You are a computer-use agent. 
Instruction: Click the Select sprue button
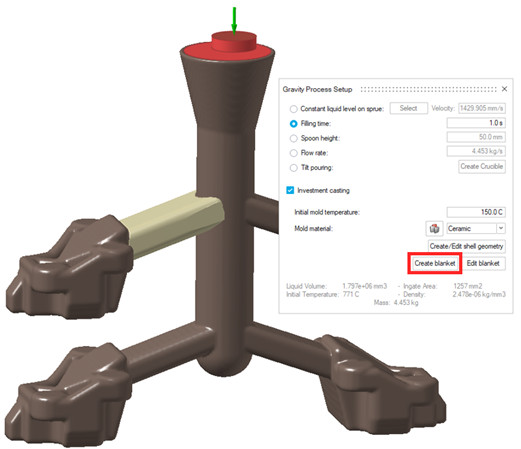(x=409, y=108)
